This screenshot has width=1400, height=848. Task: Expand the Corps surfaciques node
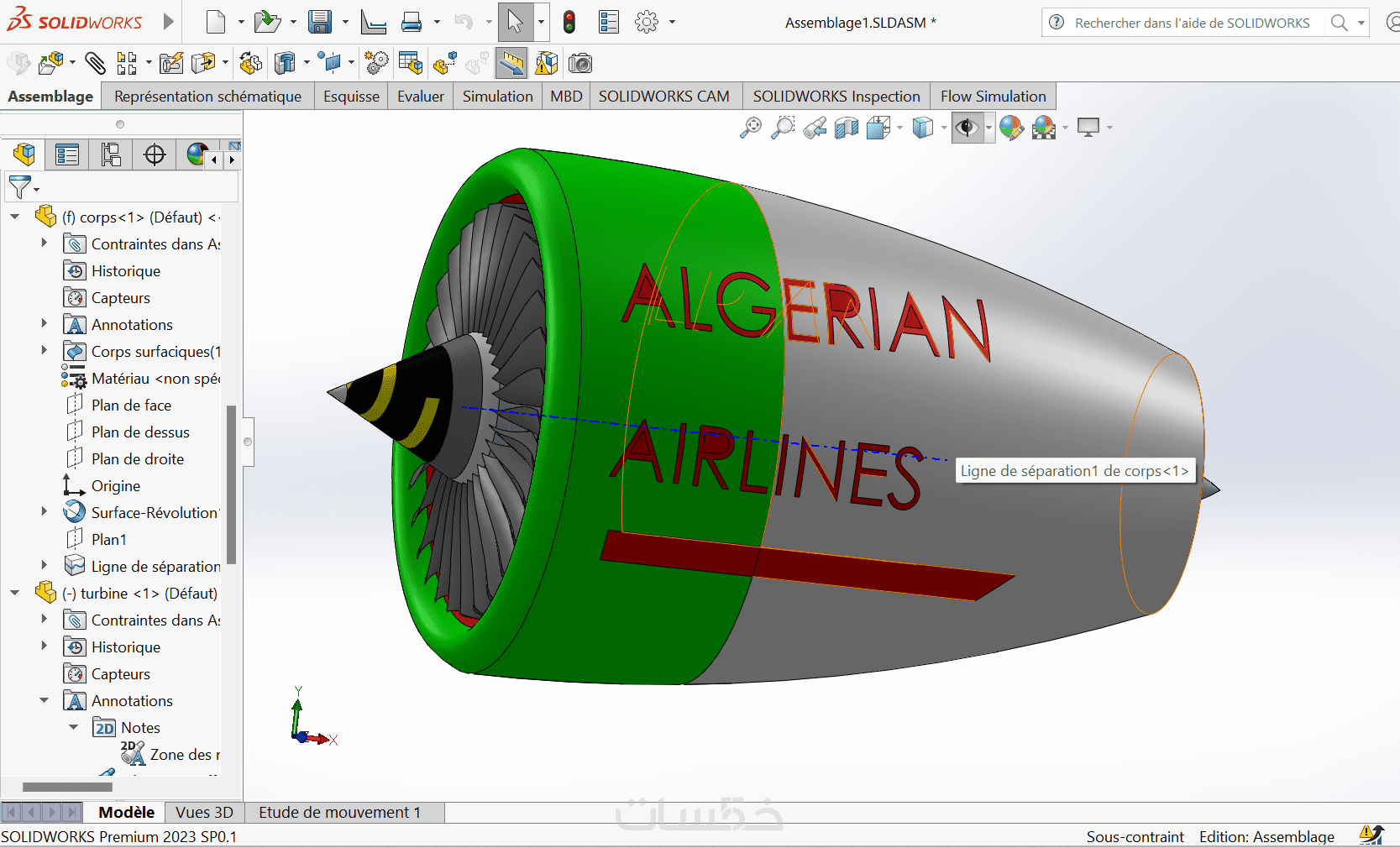click(45, 350)
